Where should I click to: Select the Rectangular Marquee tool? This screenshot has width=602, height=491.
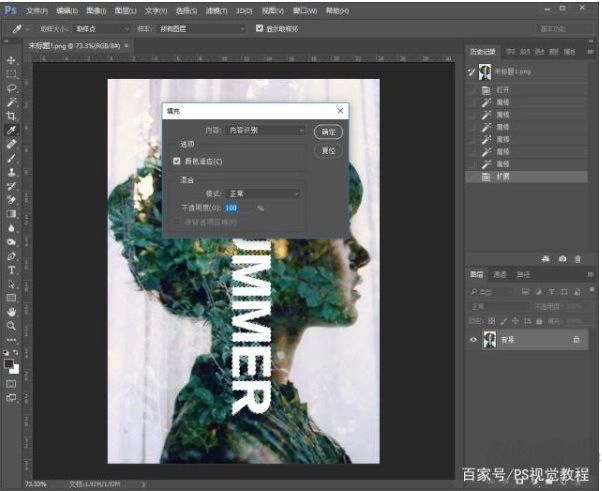coord(11,74)
